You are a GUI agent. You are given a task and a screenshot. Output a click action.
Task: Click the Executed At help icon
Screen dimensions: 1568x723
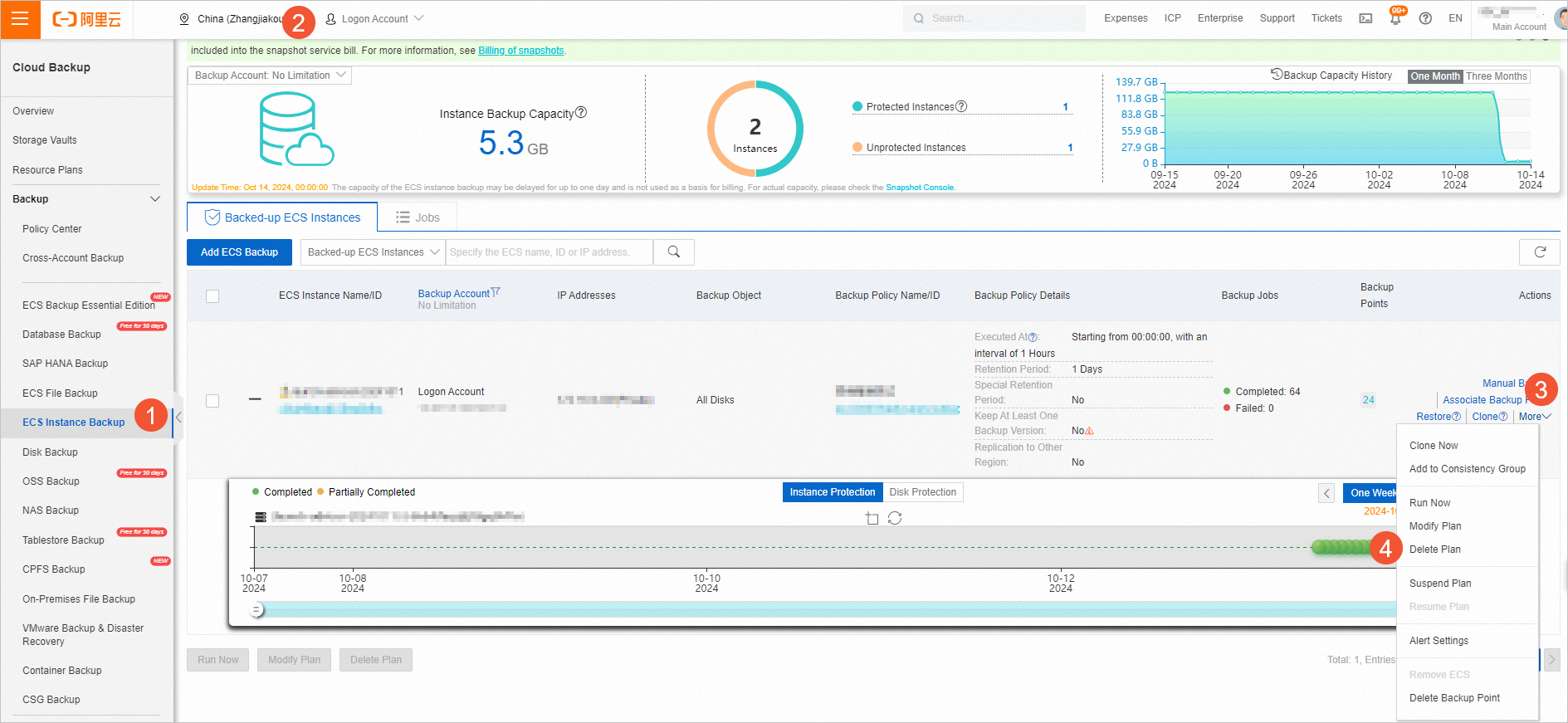[x=1033, y=337]
